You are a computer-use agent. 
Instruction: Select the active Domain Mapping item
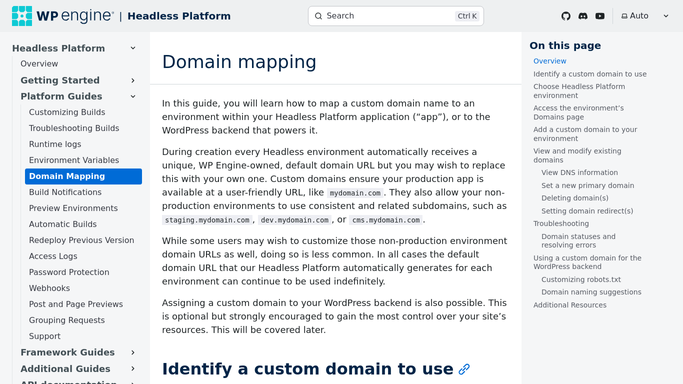83,176
